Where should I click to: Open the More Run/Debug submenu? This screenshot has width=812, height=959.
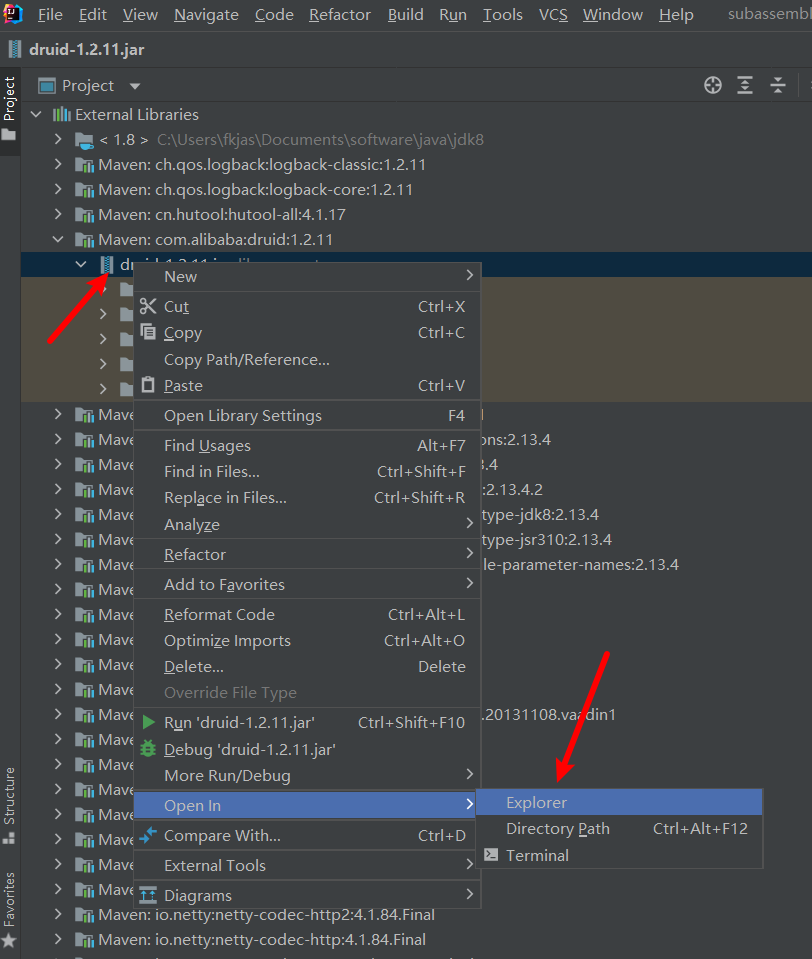coord(307,776)
